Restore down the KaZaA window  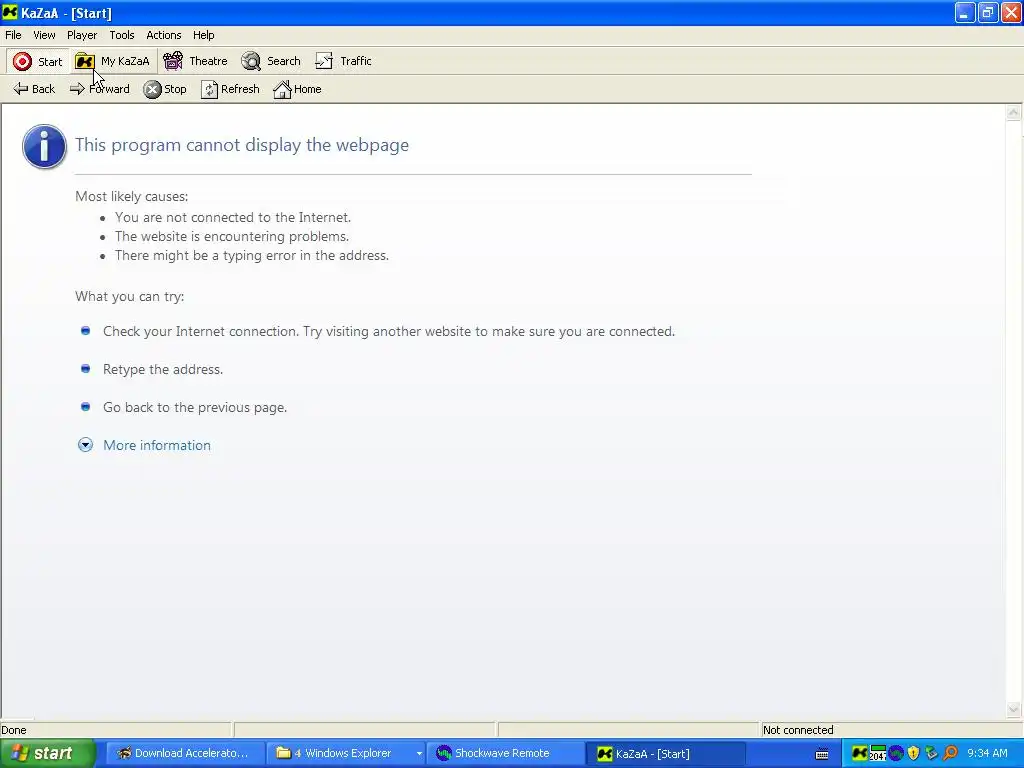click(987, 12)
